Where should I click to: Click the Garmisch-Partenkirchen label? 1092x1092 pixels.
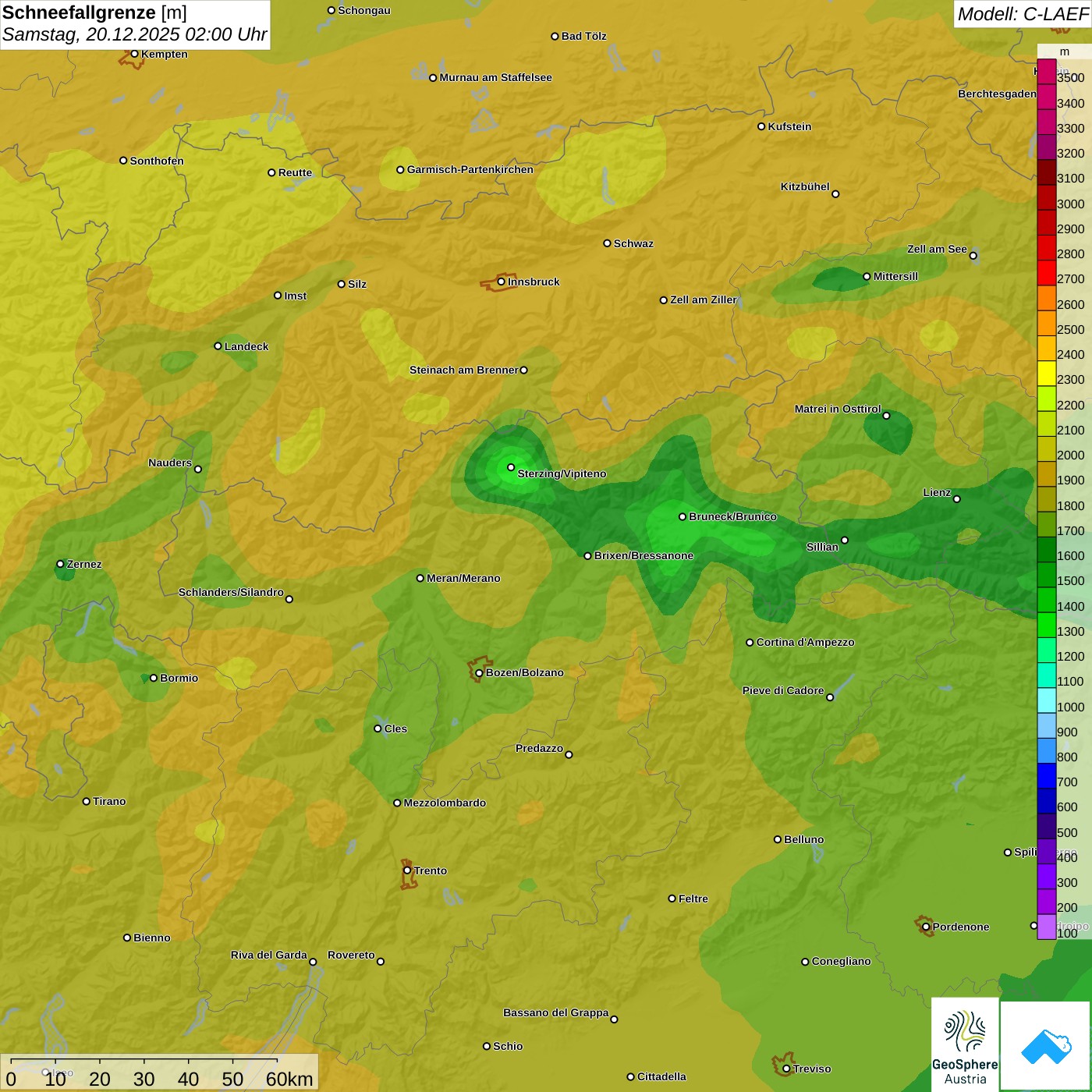[470, 169]
